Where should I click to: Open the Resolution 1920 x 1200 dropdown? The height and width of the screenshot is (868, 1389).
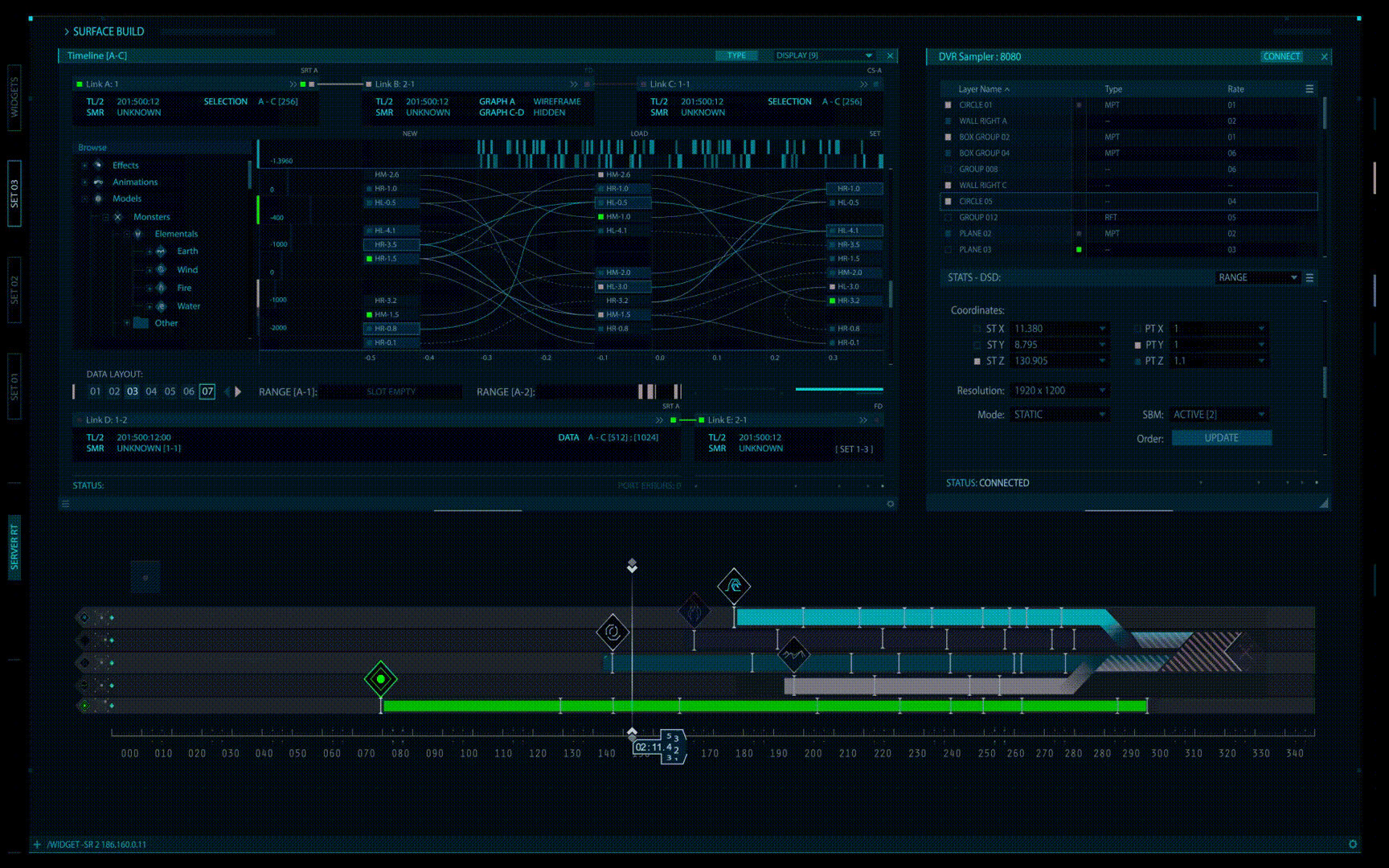pos(1059,391)
